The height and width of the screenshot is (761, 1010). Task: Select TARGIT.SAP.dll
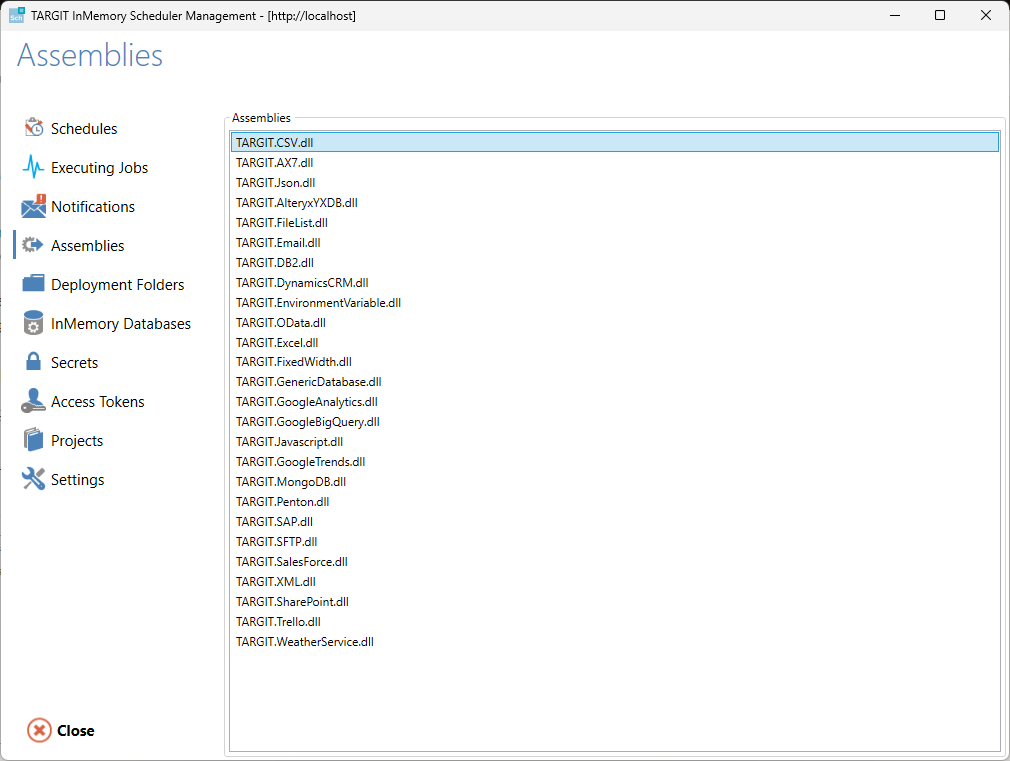[615, 521]
